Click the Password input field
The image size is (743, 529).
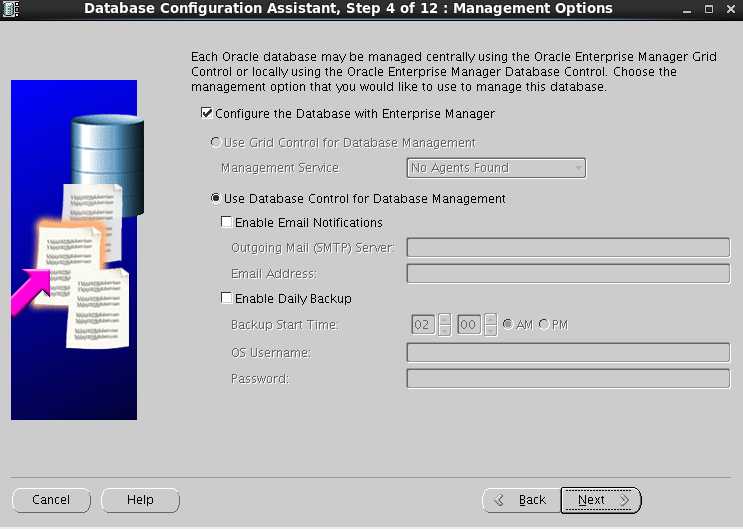pos(568,379)
